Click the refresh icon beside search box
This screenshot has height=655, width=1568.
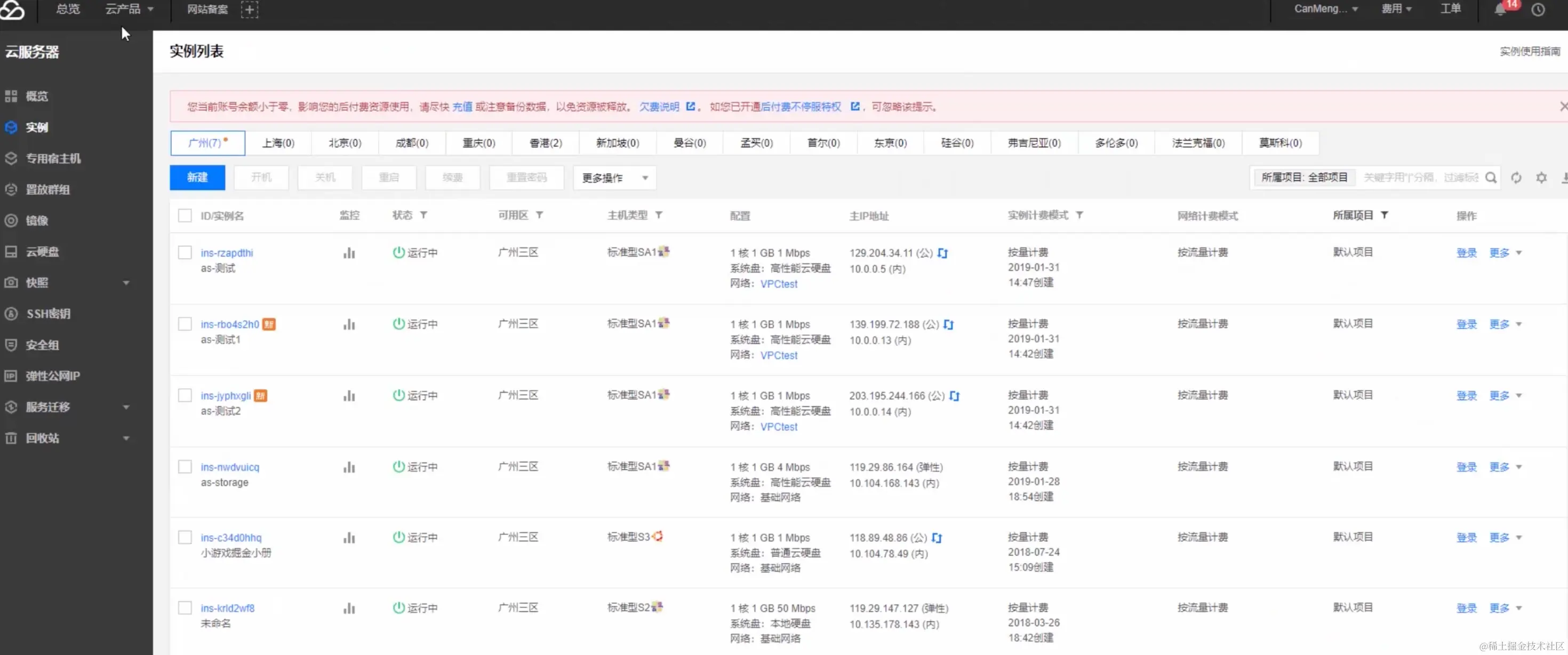click(1516, 178)
